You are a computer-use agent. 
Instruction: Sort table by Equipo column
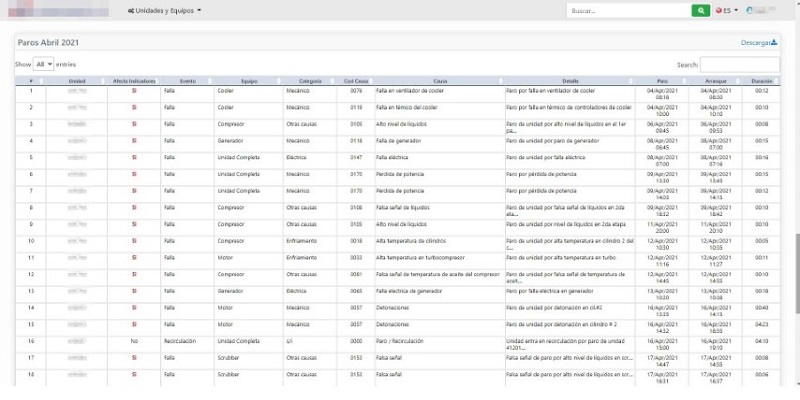[249, 80]
